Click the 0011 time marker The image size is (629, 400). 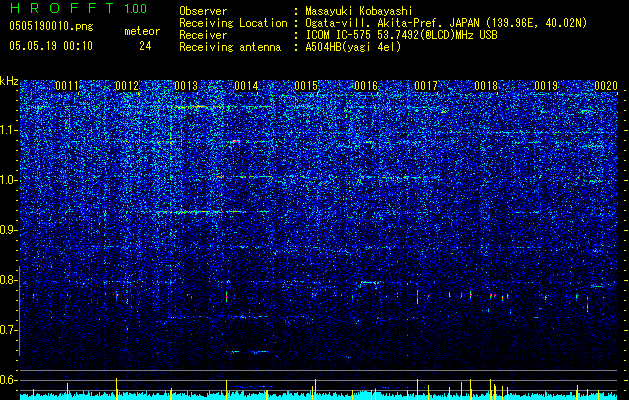point(67,86)
